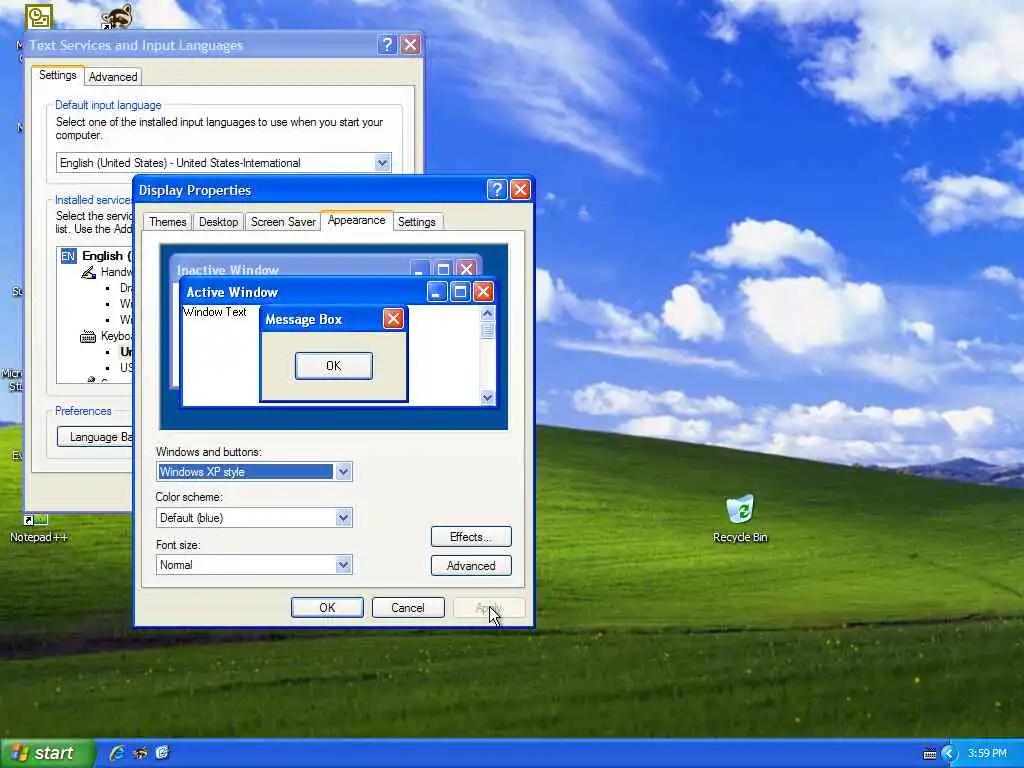This screenshot has height=768, width=1024.
Task: Click the preview scrollbar down arrow
Action: click(487, 398)
